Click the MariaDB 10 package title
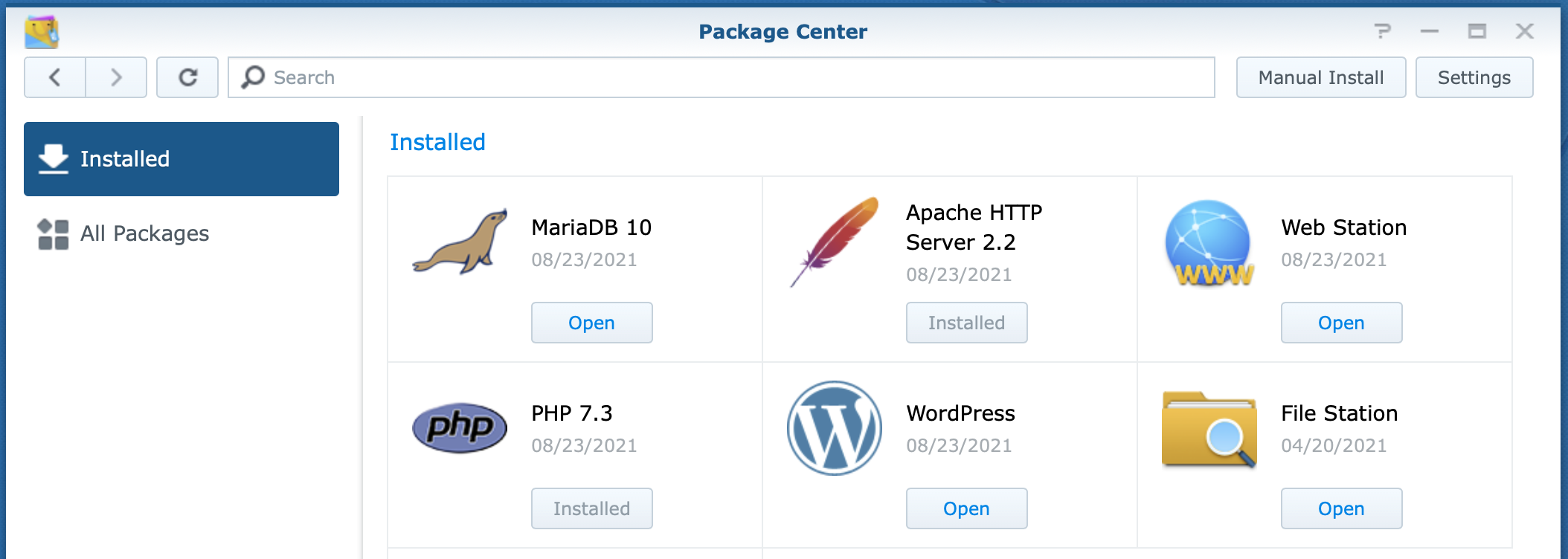This screenshot has height=559, width=1568. point(591,227)
